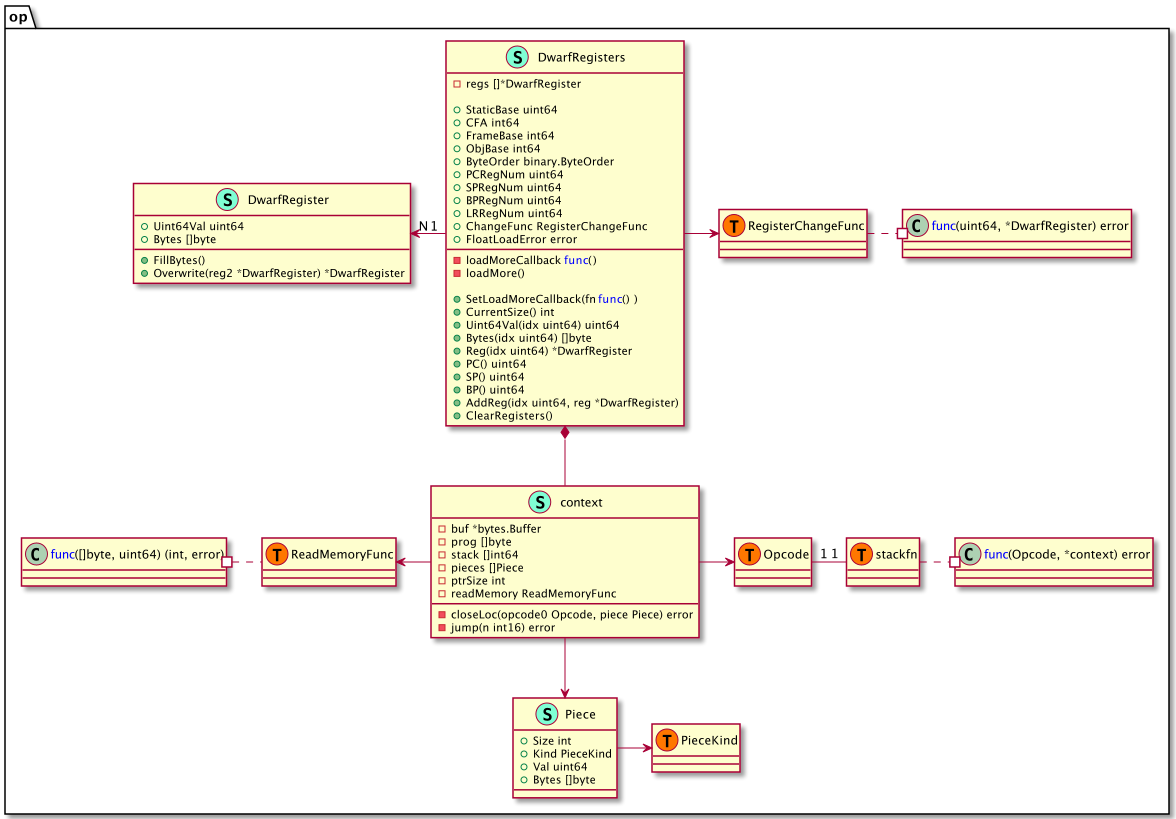The height and width of the screenshot is (819, 1176).
Task: Click the SetLoadMoreCallback method line
Action: [551, 299]
